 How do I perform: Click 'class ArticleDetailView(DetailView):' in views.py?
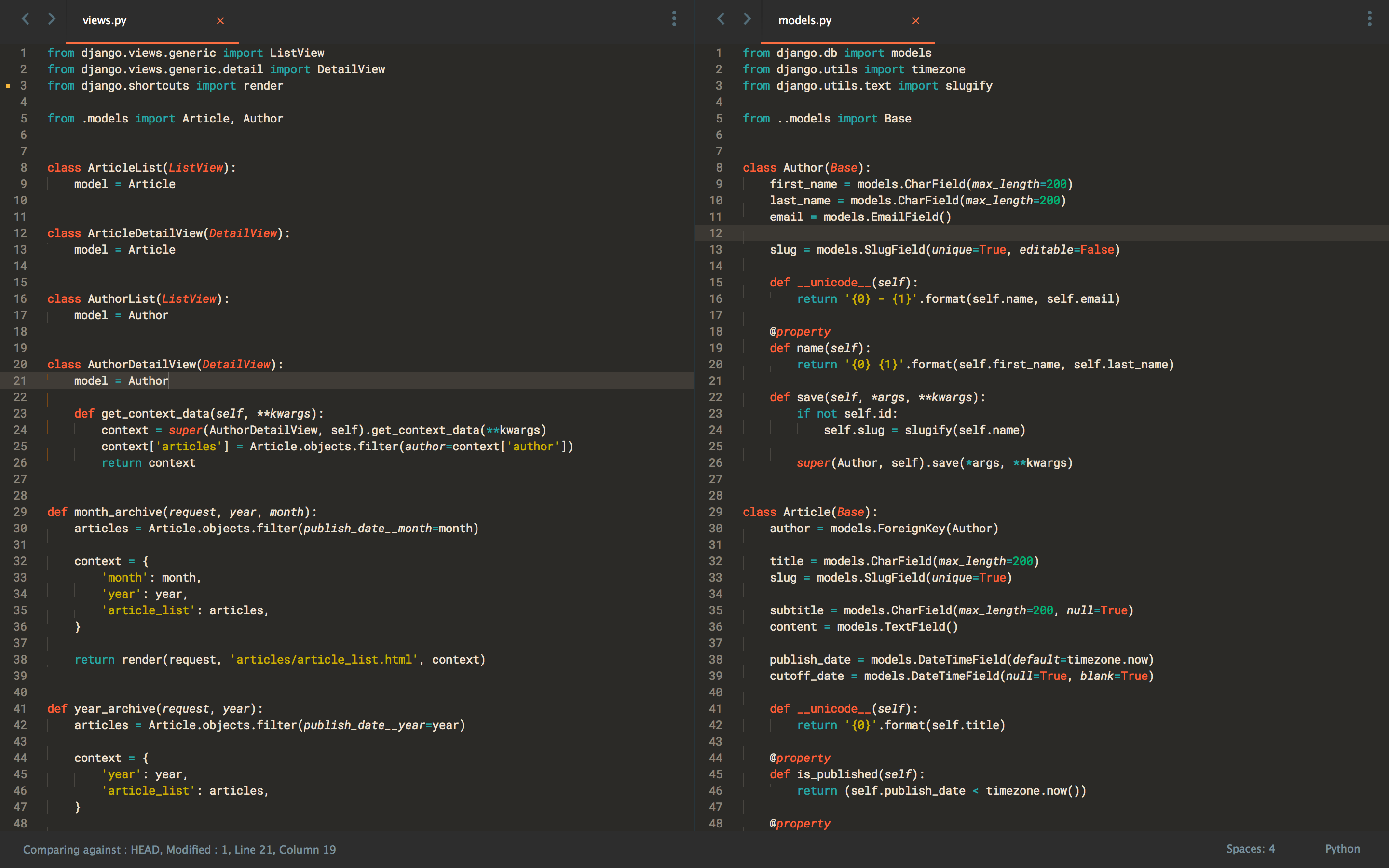[x=169, y=233]
